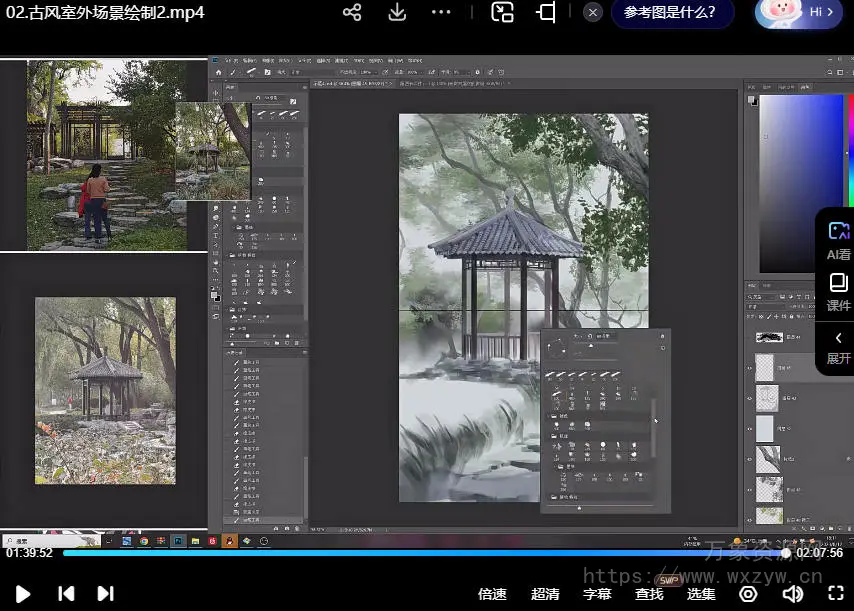Viewport: 854px width, 611px height.
Task: Expand the side panel with 展开 arrow
Action: point(838,347)
